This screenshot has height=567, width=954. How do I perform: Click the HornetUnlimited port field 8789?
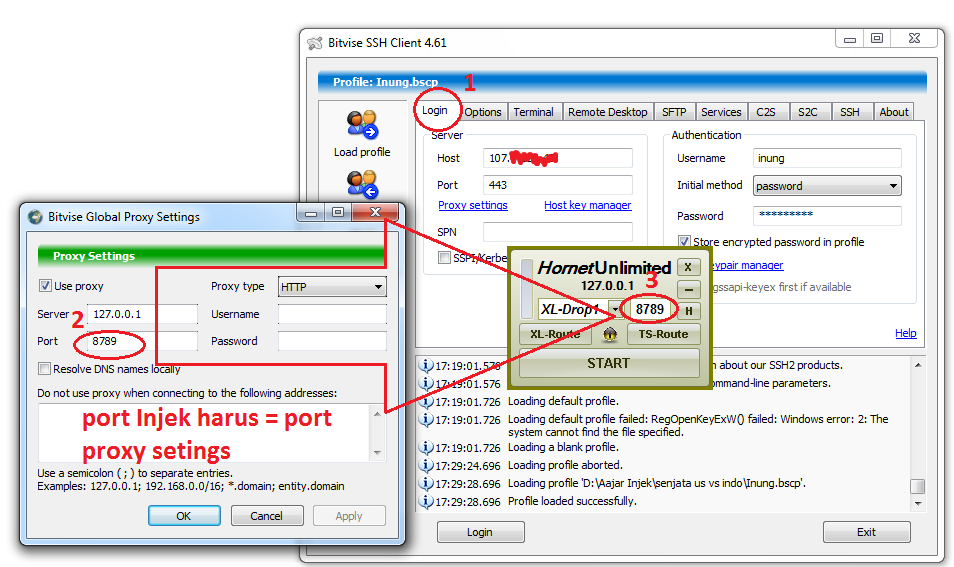pyautogui.click(x=650, y=310)
